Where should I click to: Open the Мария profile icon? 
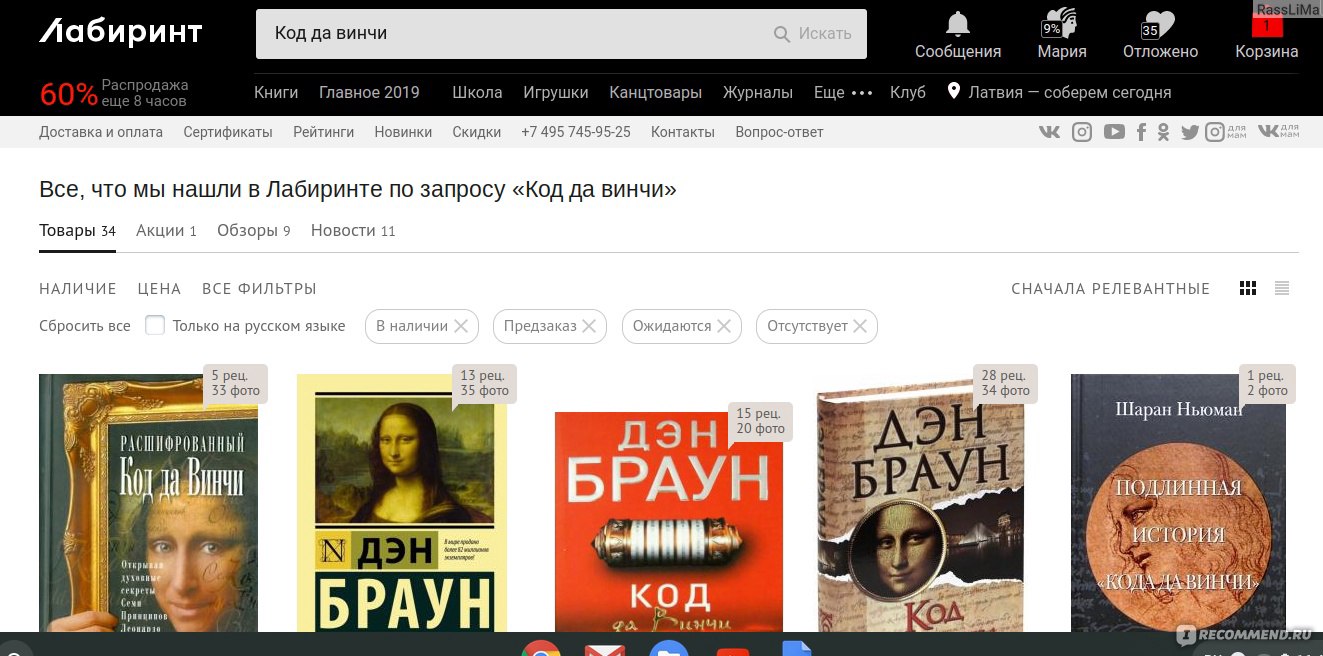pos(1061,23)
